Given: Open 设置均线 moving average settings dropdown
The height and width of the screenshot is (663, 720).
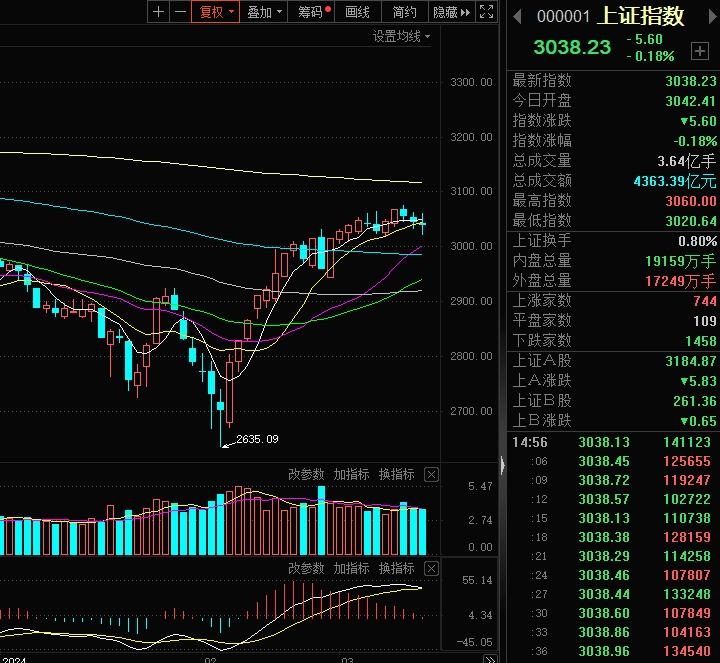Looking at the screenshot, I should (401, 36).
